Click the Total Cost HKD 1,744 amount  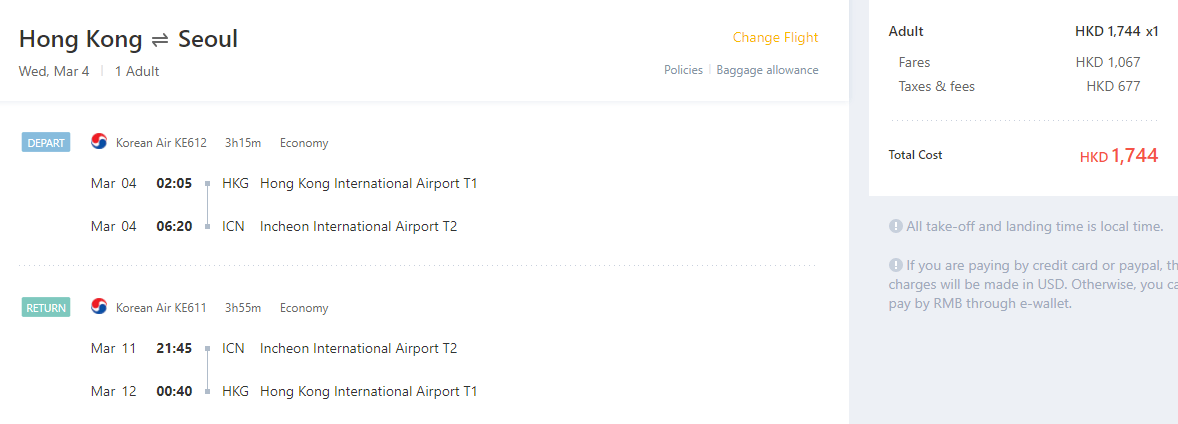(x=1119, y=156)
